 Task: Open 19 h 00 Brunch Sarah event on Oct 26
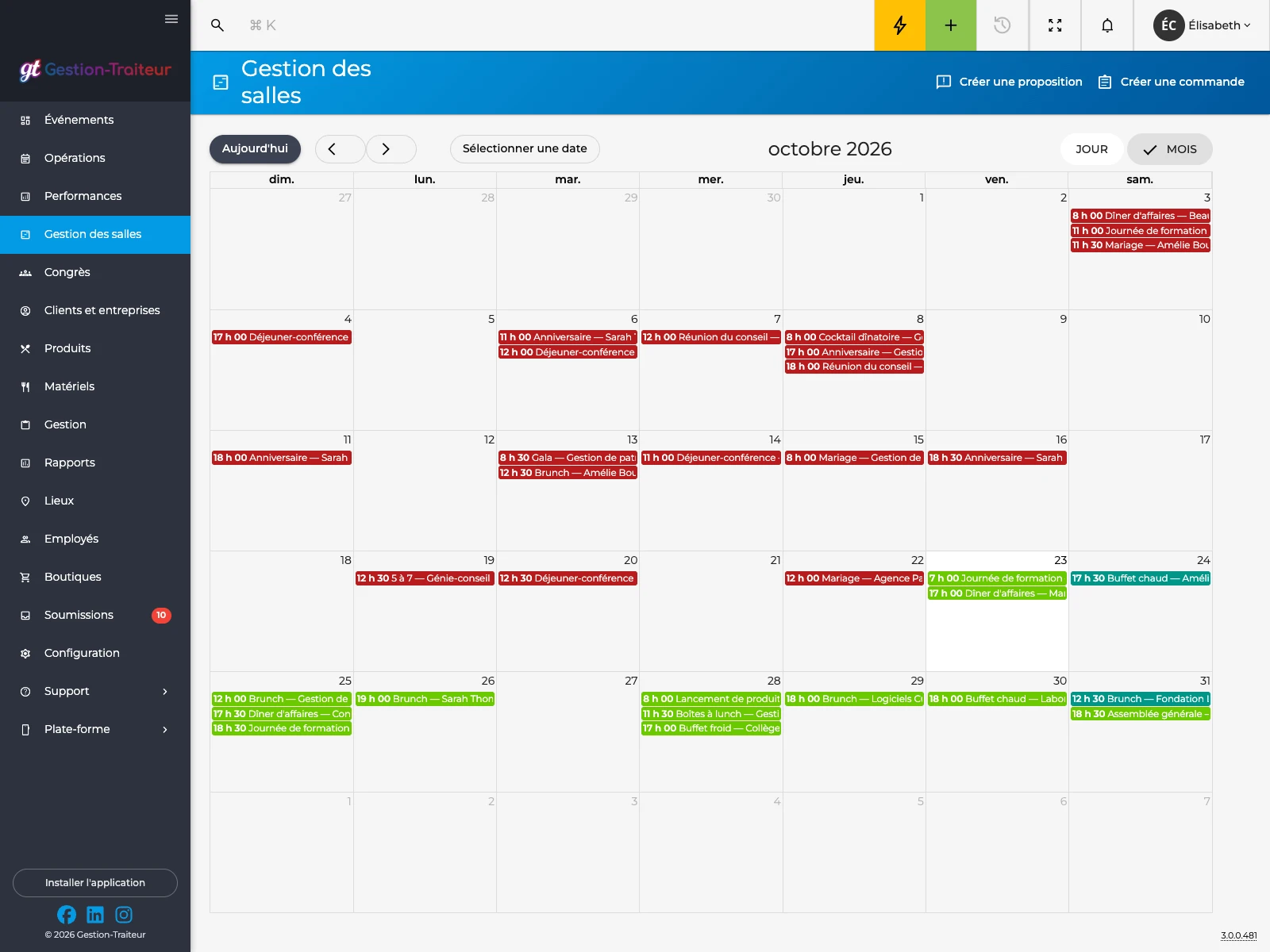(425, 699)
